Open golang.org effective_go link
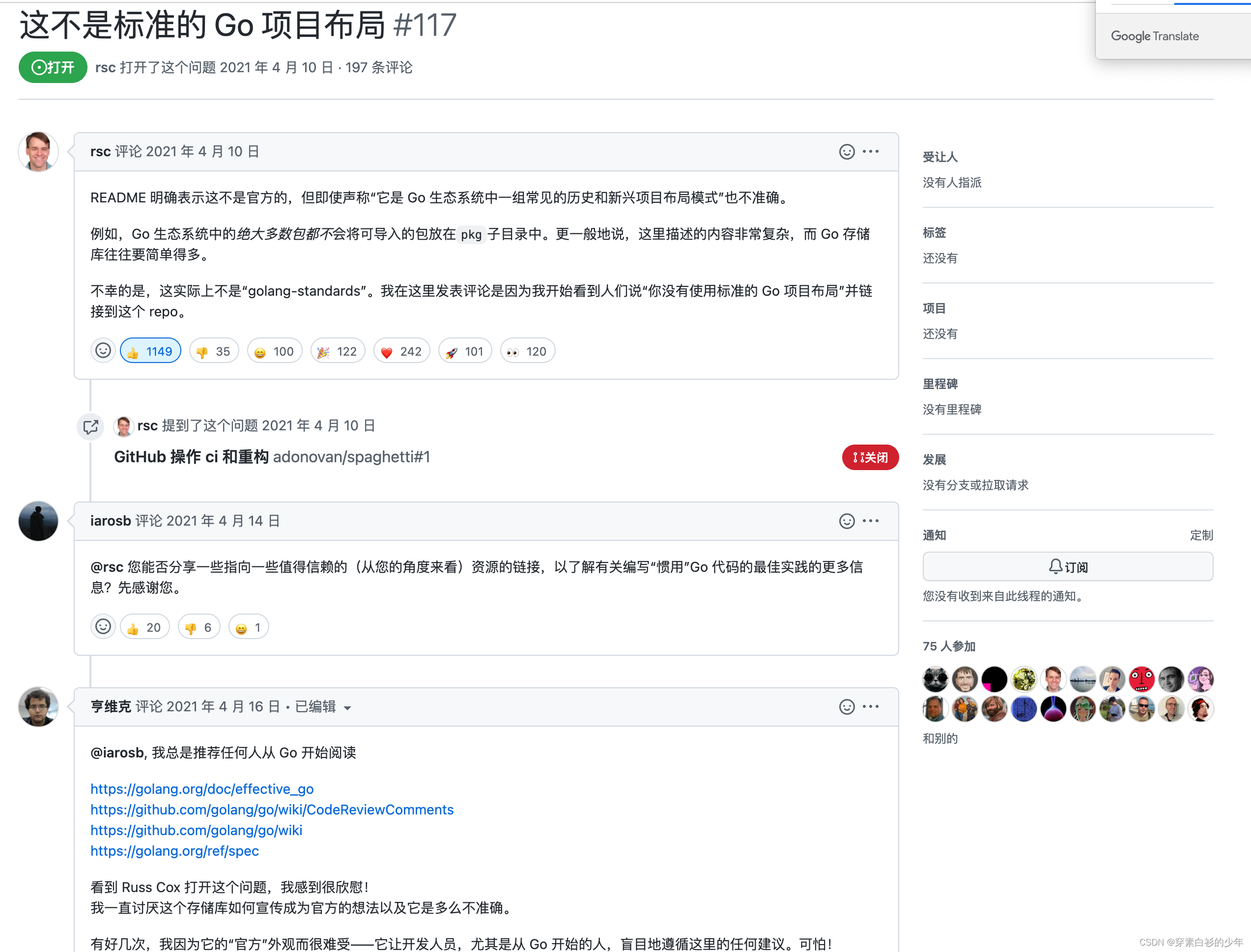1251x952 pixels. (202, 789)
